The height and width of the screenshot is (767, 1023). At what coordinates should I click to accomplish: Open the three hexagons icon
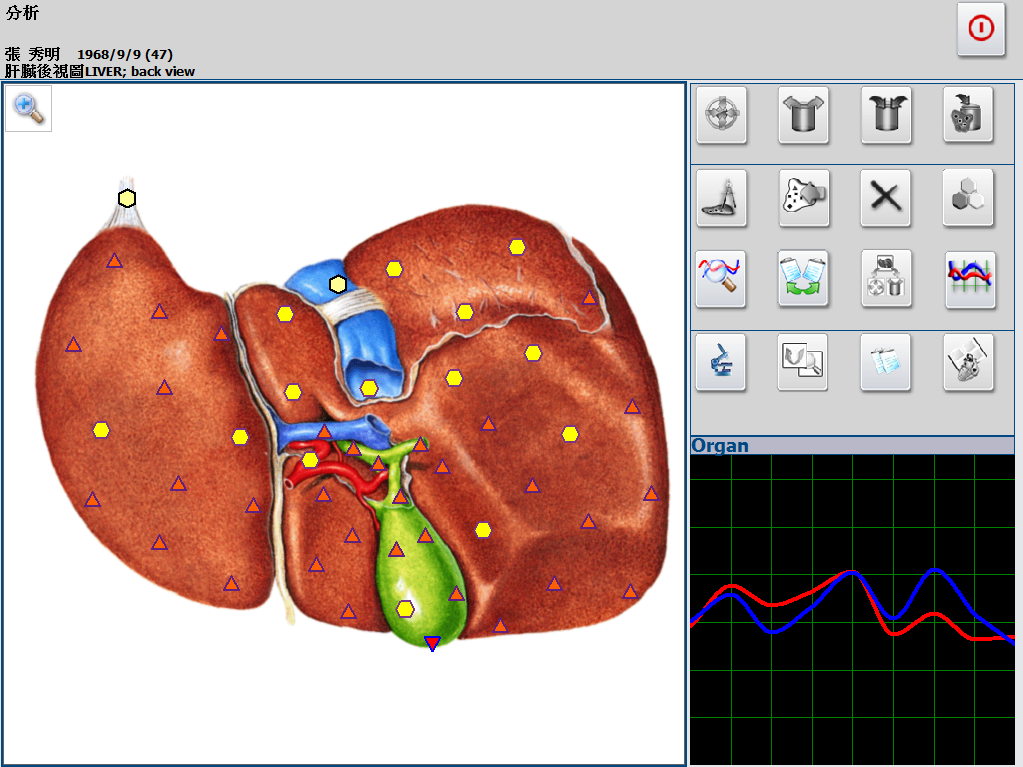point(968,197)
